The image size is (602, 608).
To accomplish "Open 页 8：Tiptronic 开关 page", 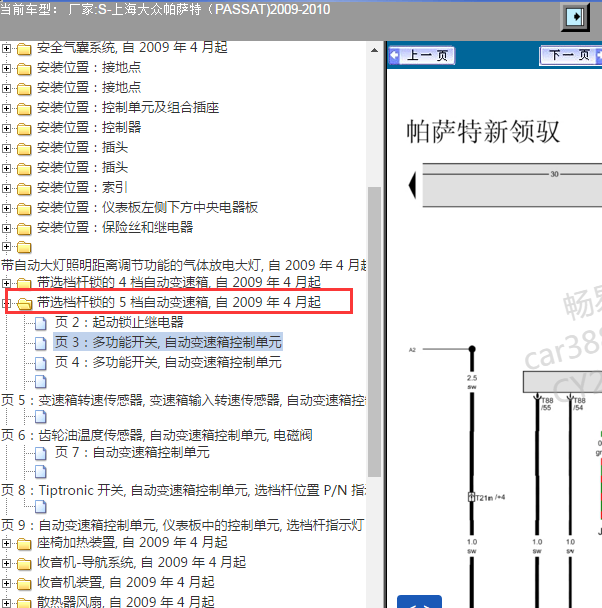I will tap(183, 491).
